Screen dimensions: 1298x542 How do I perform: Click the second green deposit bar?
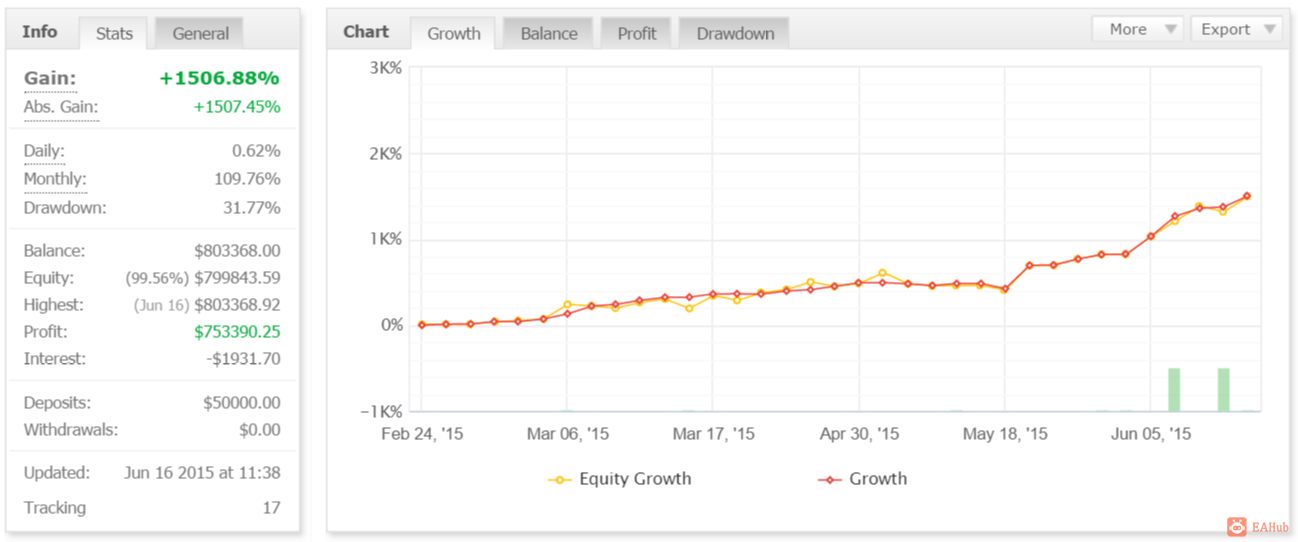pos(1223,389)
